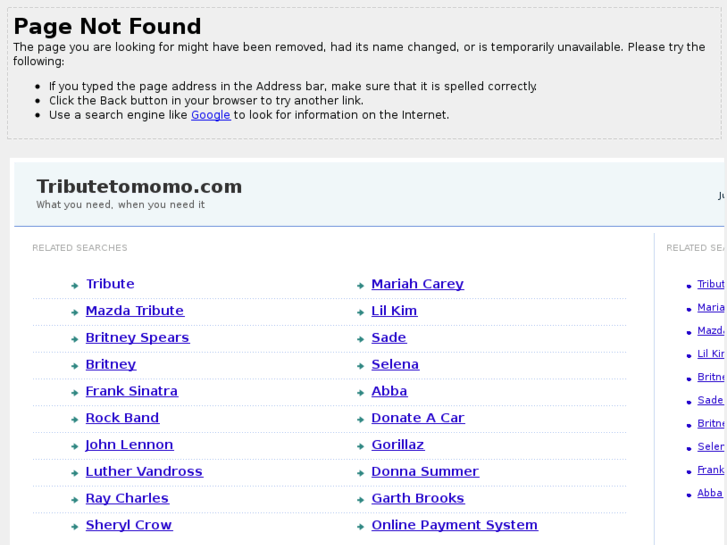Click the arrow bullet beside Sheryl Crow

coord(75,526)
